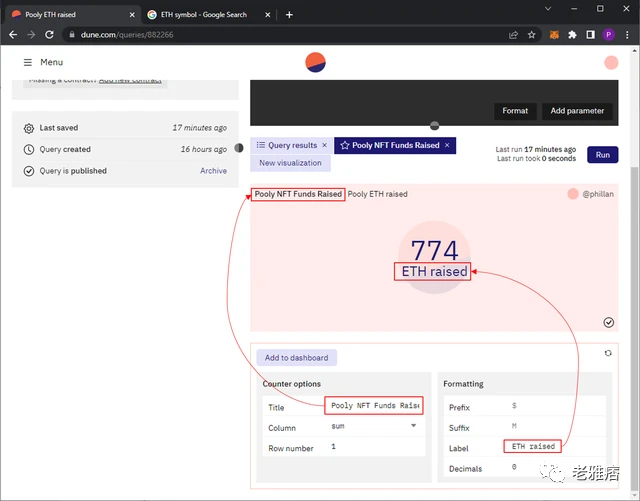Click the gear icon beside Last saved
The height and width of the screenshot is (501, 640).
(x=29, y=128)
